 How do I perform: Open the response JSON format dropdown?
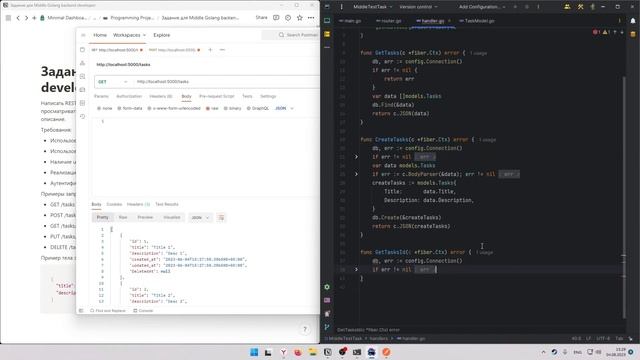200,218
